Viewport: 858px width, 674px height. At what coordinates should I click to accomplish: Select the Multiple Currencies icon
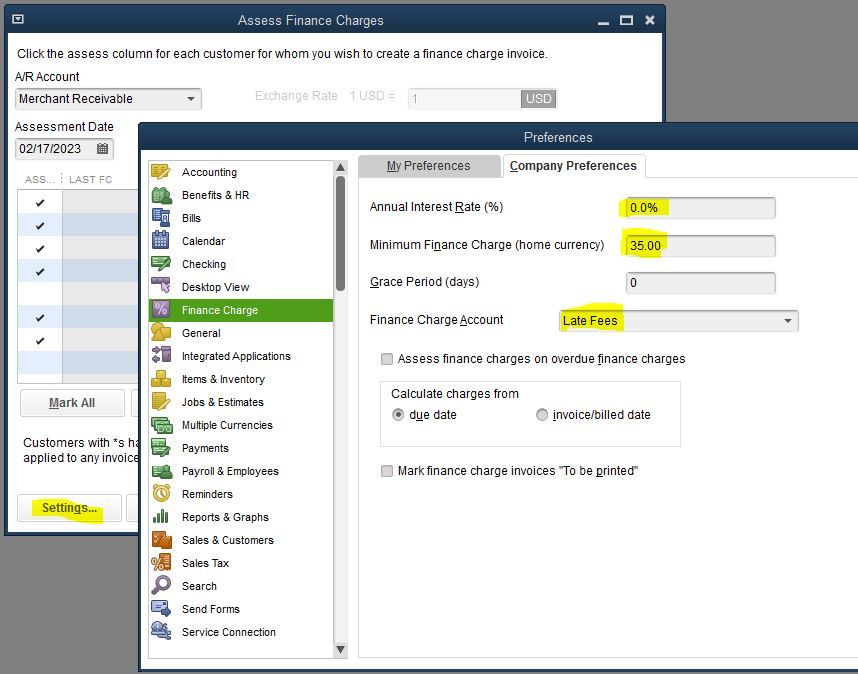[x=161, y=425]
